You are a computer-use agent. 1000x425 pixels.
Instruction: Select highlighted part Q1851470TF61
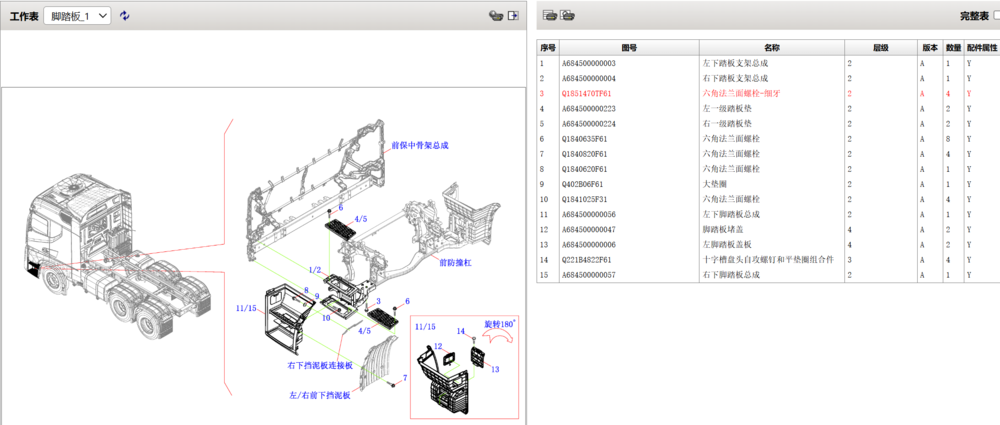point(586,94)
